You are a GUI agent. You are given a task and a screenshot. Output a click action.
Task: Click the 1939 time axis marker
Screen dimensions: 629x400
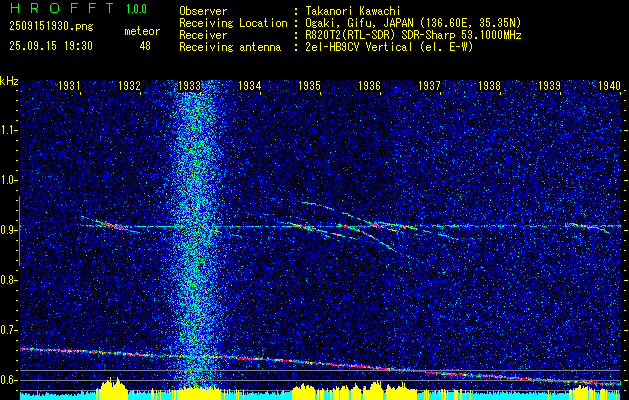point(549,85)
